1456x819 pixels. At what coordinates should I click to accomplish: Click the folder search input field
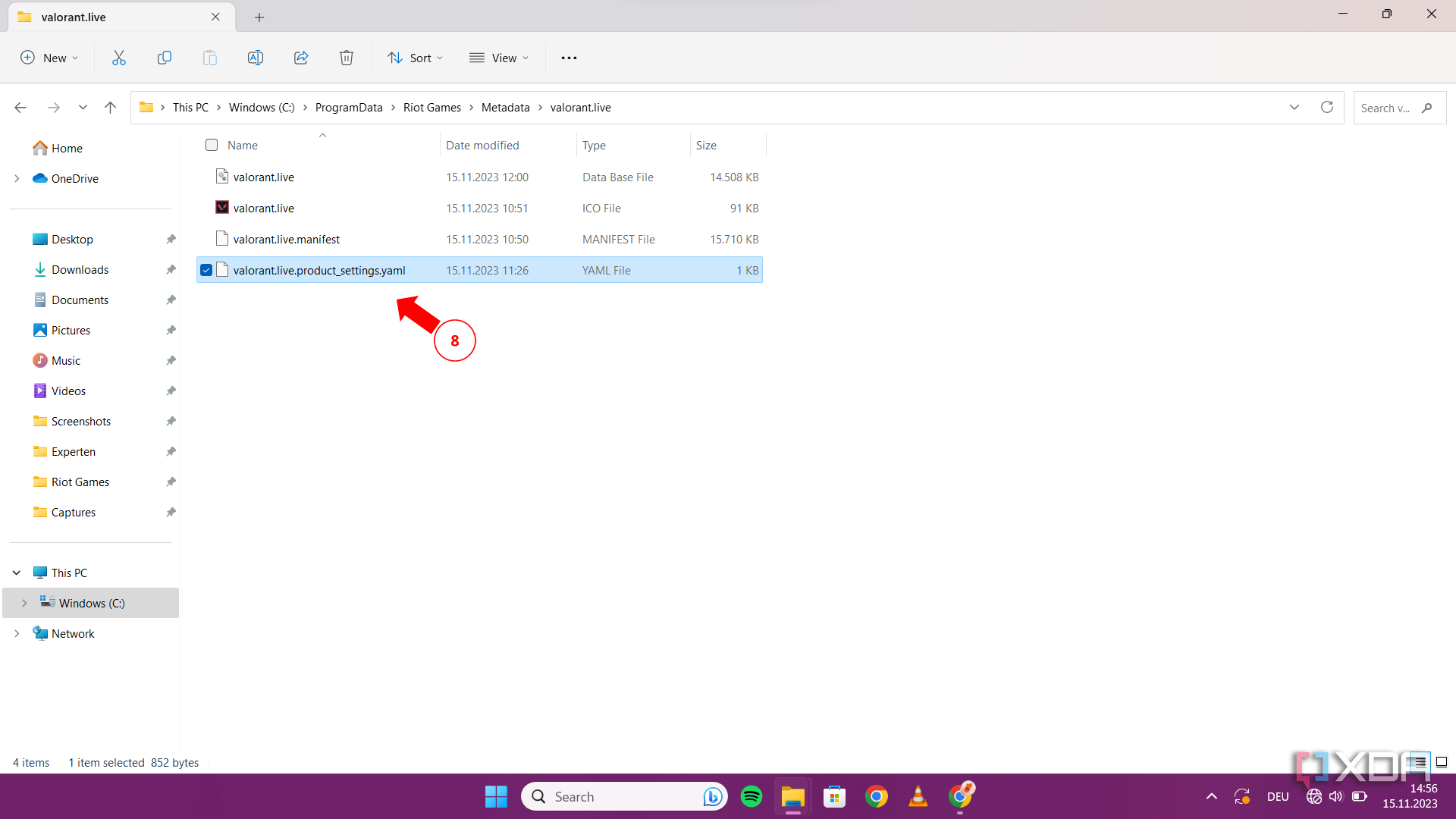click(1399, 108)
